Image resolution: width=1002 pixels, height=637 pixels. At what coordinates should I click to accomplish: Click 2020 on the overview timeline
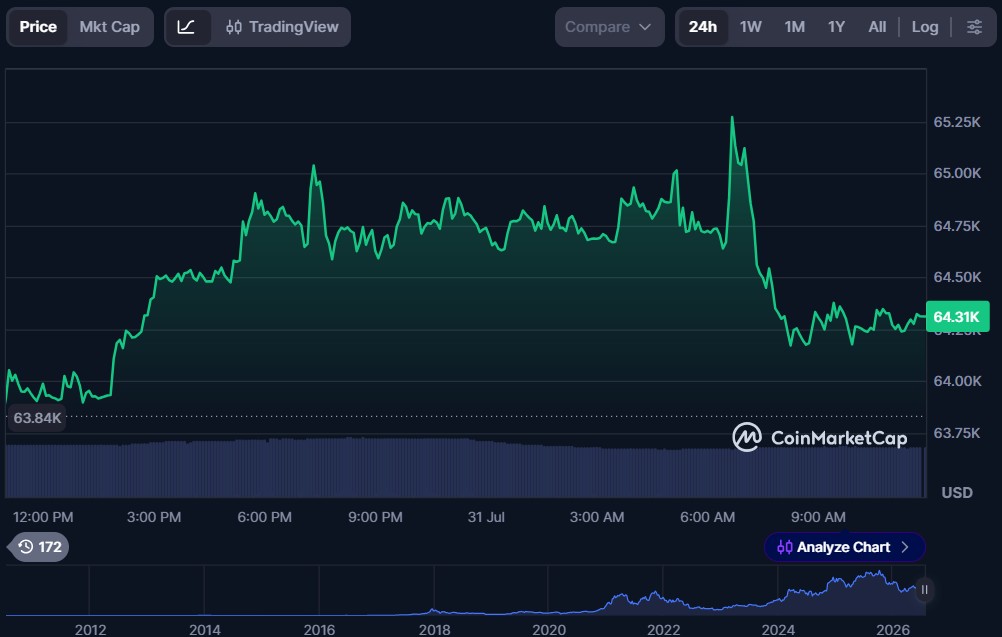(548, 630)
